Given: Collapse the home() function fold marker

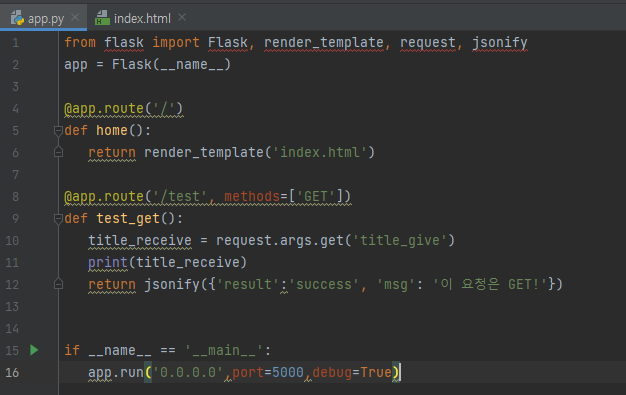Looking at the screenshot, I should [x=58, y=131].
